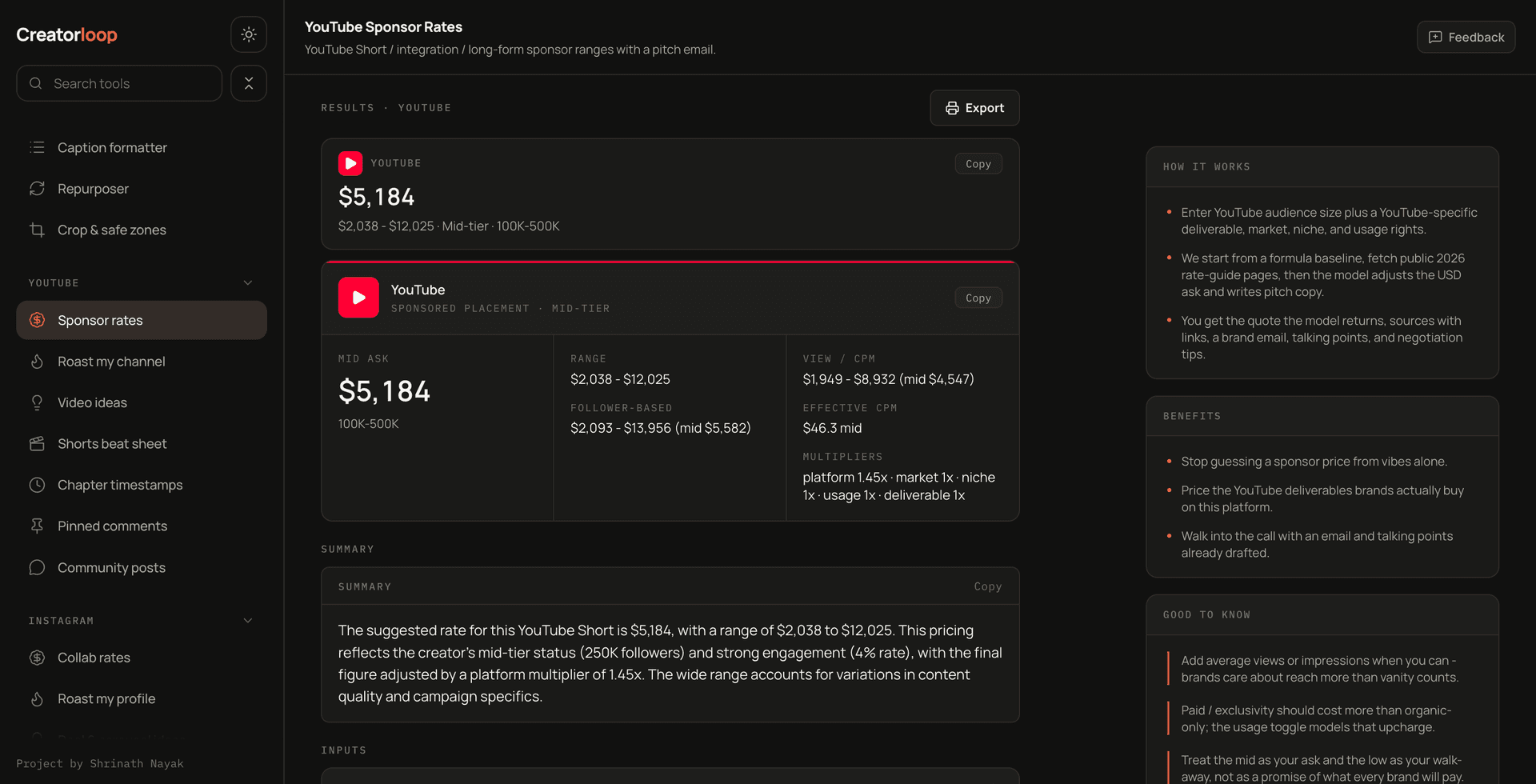Select Sponsor rates in sidebar
This screenshot has width=1536, height=784.
142,320
